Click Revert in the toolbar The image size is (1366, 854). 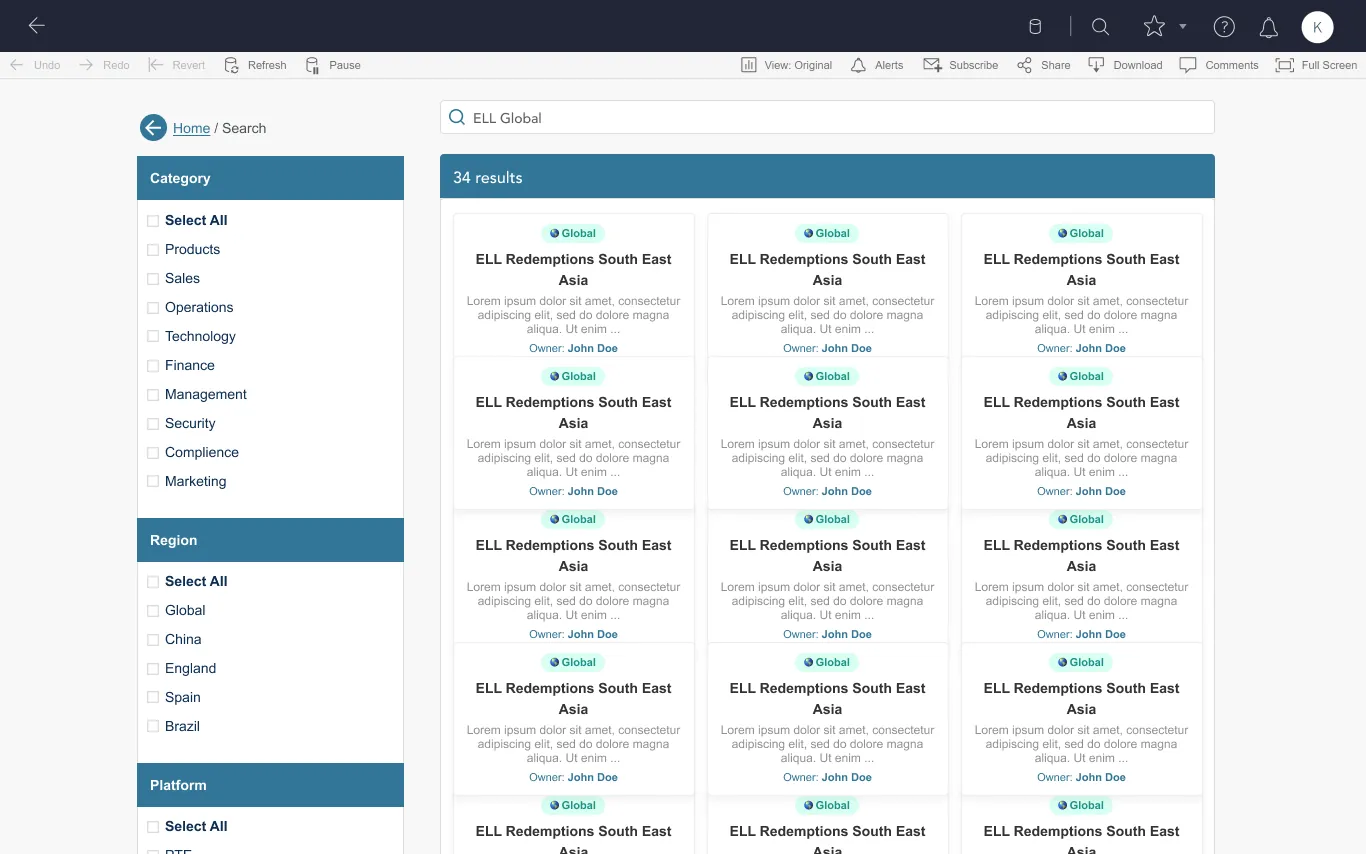tap(176, 65)
